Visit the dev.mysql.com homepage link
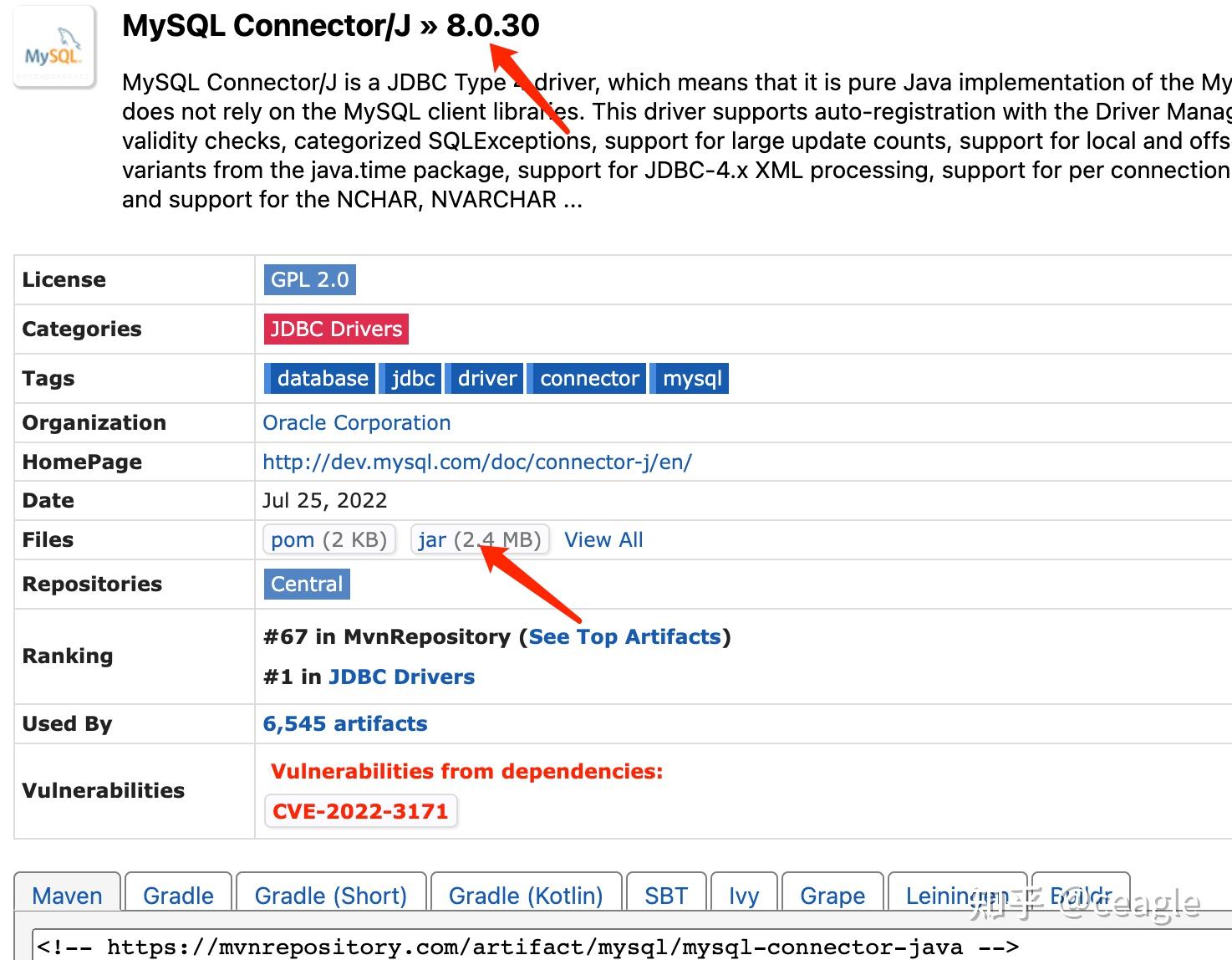1232x960 pixels. click(477, 462)
